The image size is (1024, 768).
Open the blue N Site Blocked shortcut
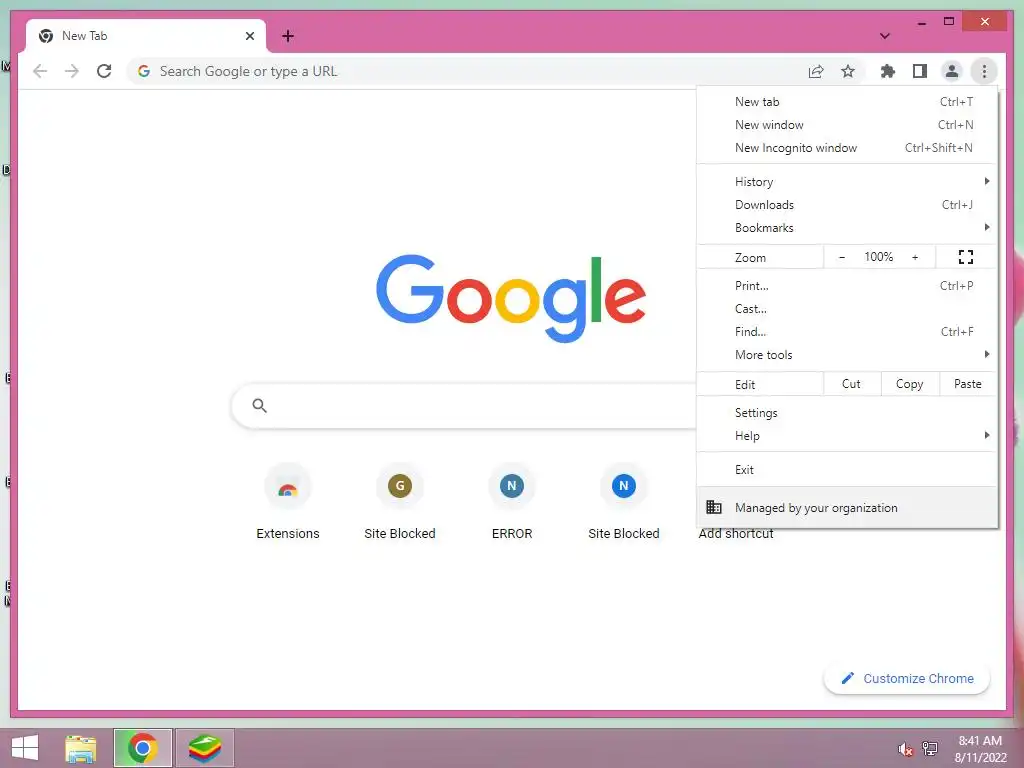tap(624, 501)
